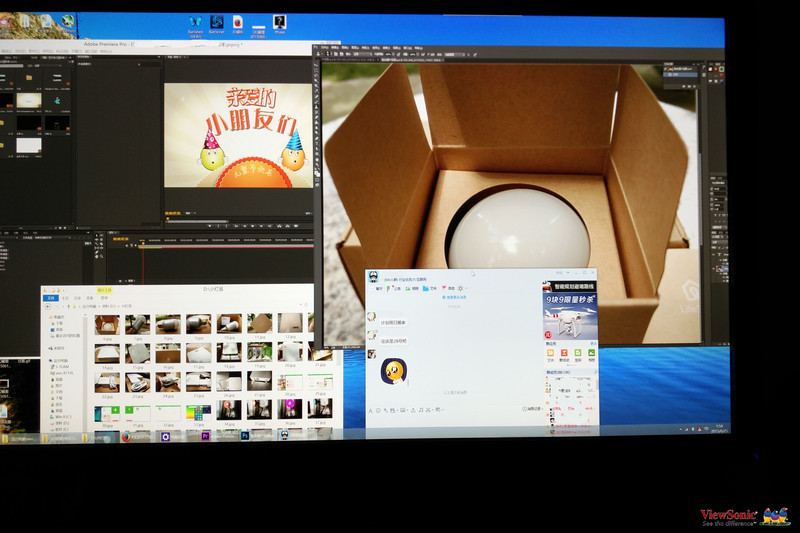Image resolution: width=800 pixels, height=533 pixels.
Task: Click the Firefox icon in the taskbar
Action: click(126, 437)
